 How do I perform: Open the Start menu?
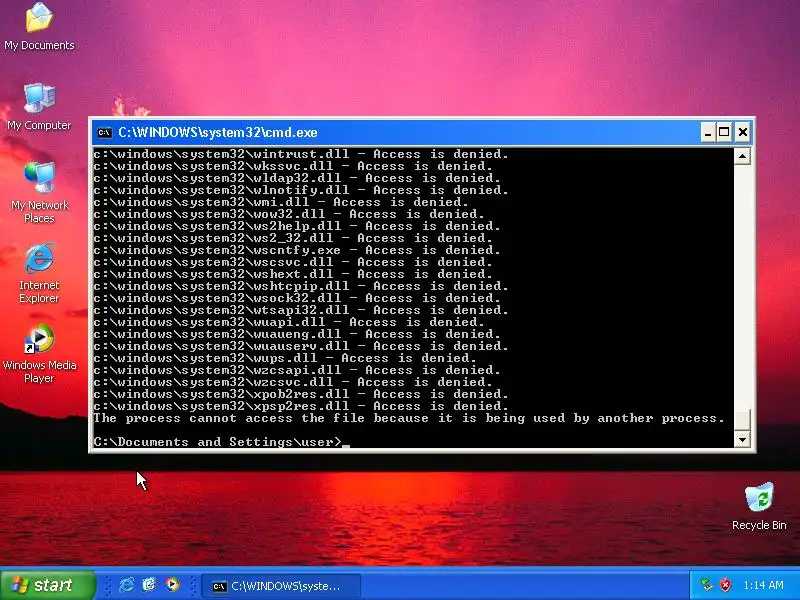(x=47, y=585)
